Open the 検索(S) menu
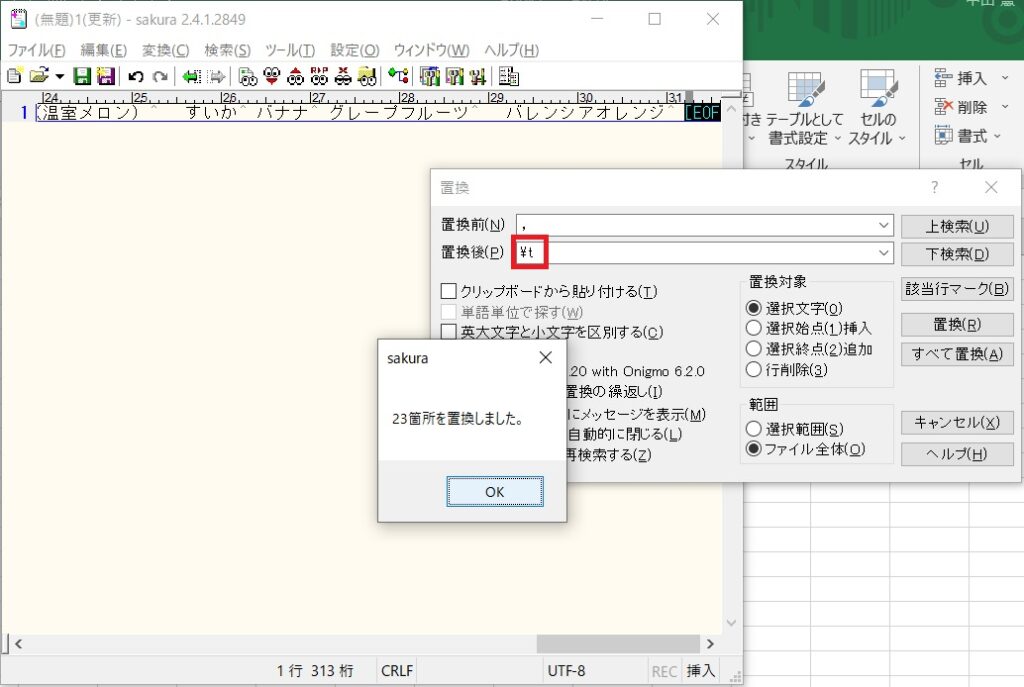Screen dimensions: 1024x687 coord(227,50)
